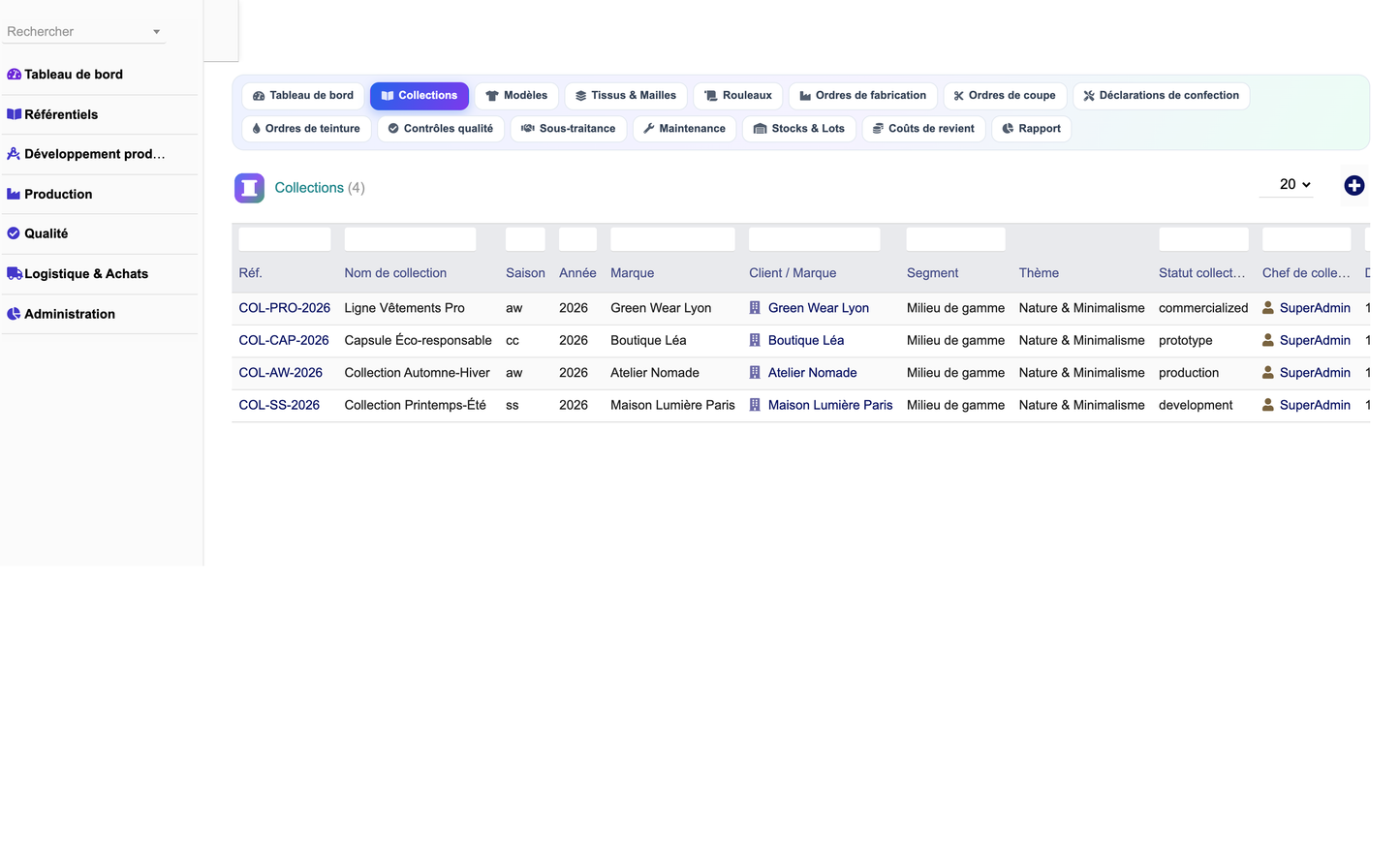Open the page size 20 dropdown
This screenshot has width=1400, height=866.
click(1294, 184)
